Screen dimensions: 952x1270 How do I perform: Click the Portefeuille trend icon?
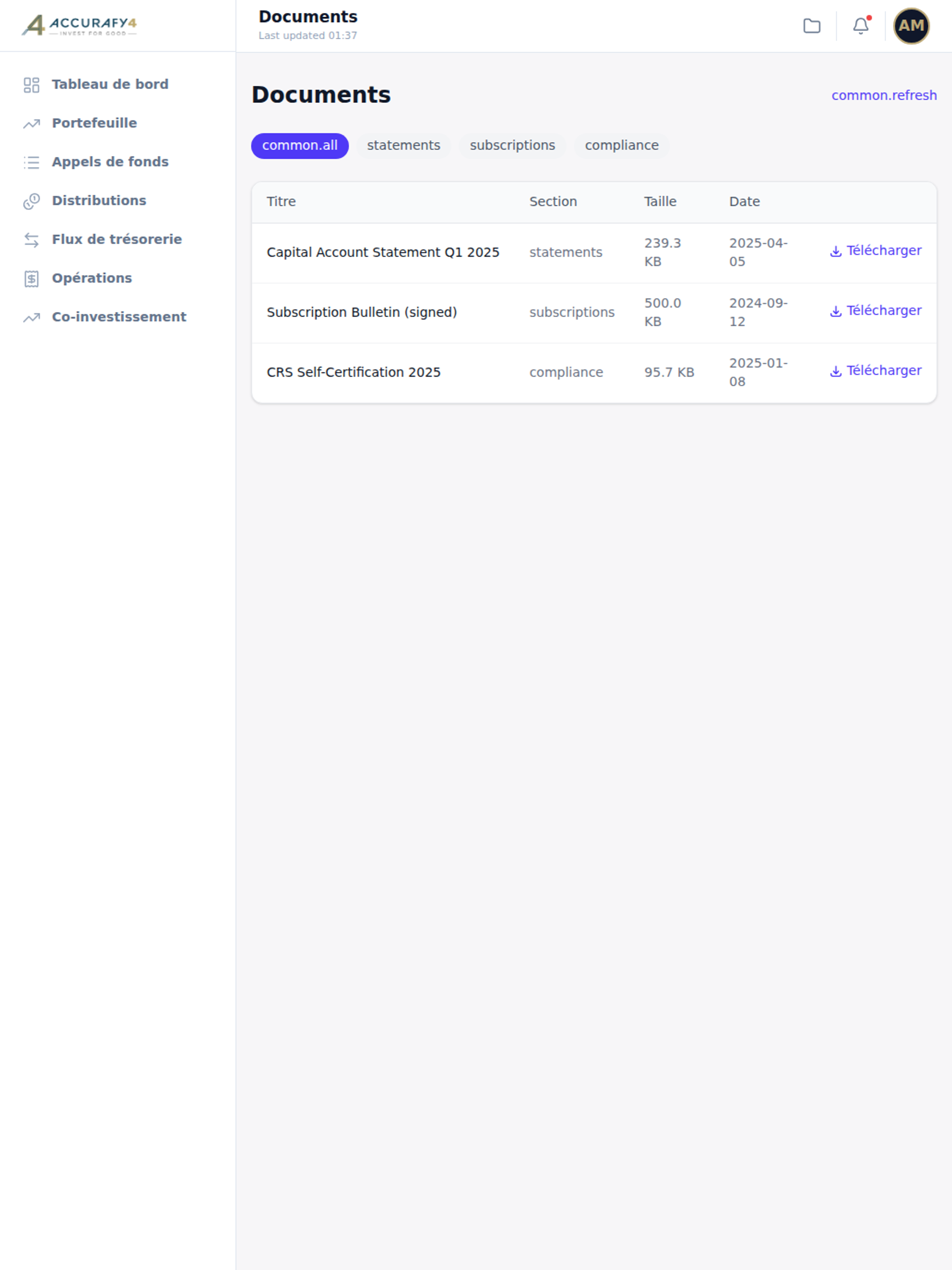click(31, 123)
